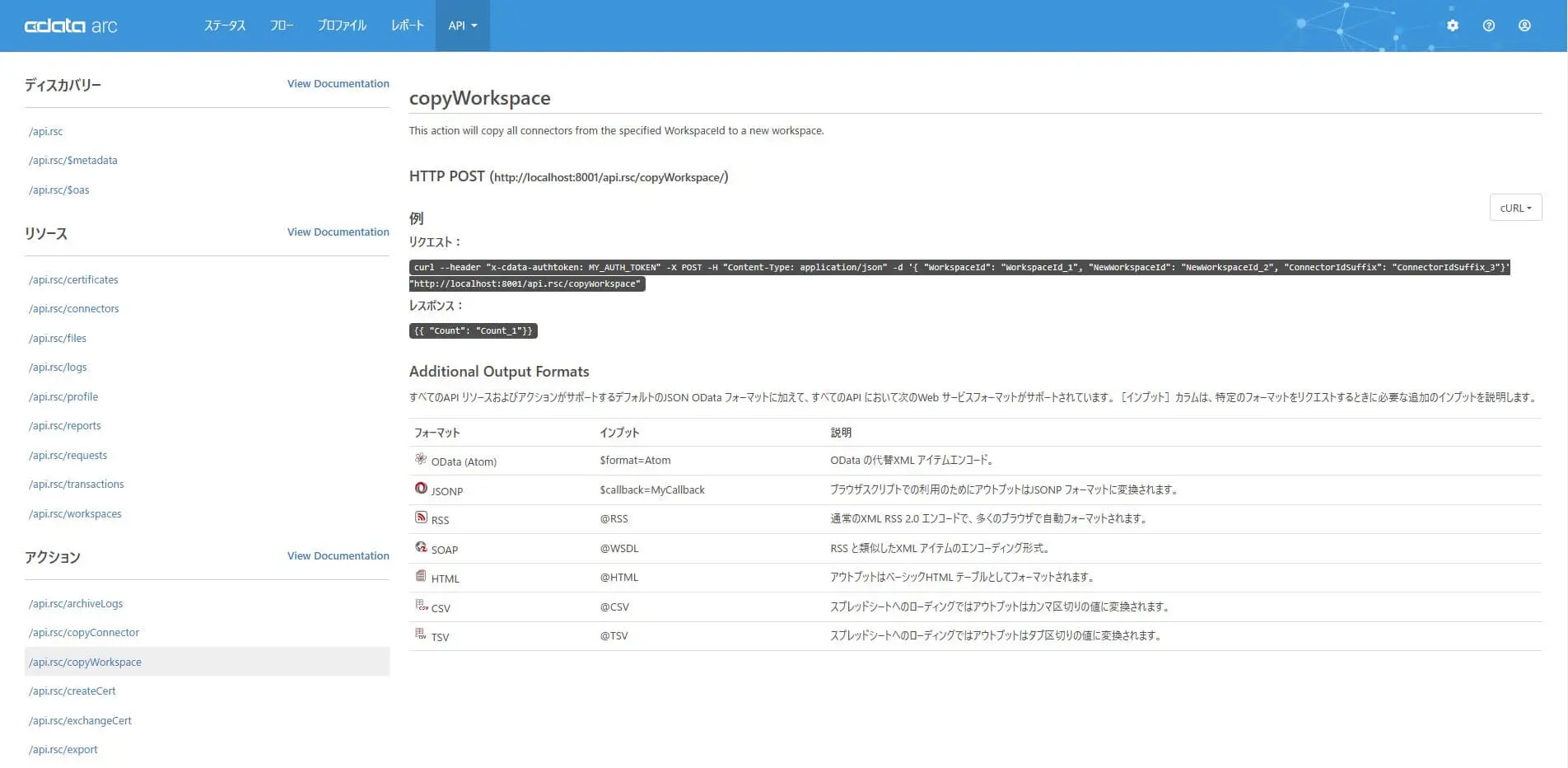Image resolution: width=1568 pixels, height=768 pixels.
Task: Open the /api.rsc/transactions resource
Action: click(77, 485)
